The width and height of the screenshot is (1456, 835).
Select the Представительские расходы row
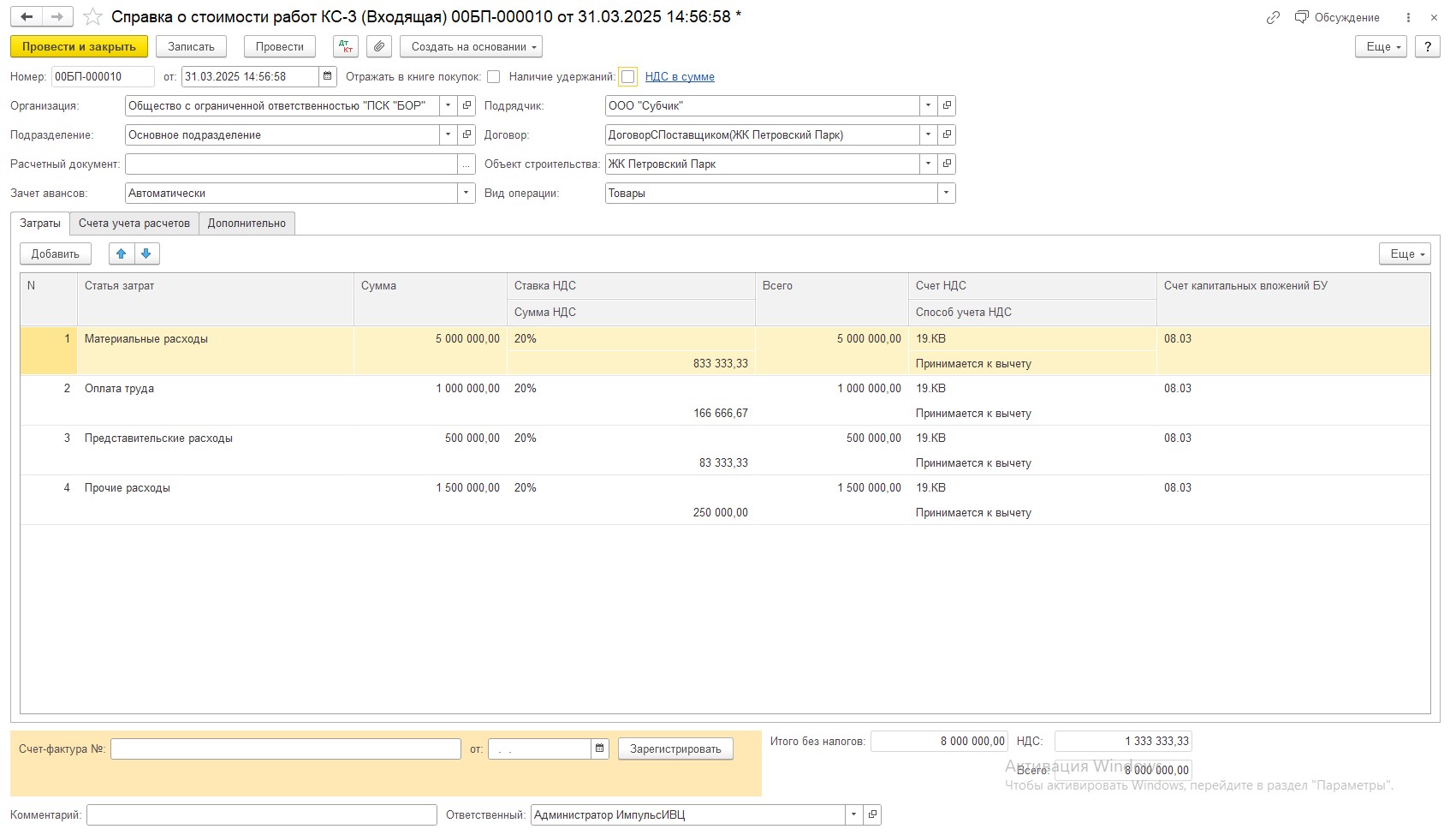pos(725,450)
